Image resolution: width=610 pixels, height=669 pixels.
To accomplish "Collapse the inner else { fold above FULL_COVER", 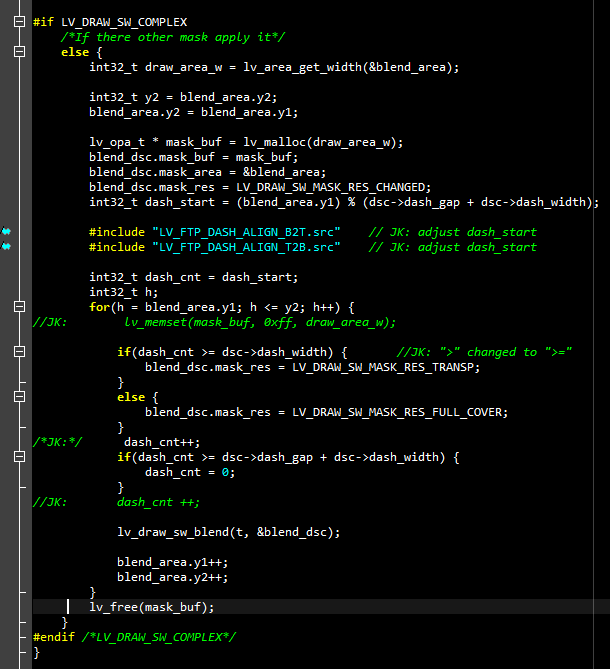I will [19, 397].
